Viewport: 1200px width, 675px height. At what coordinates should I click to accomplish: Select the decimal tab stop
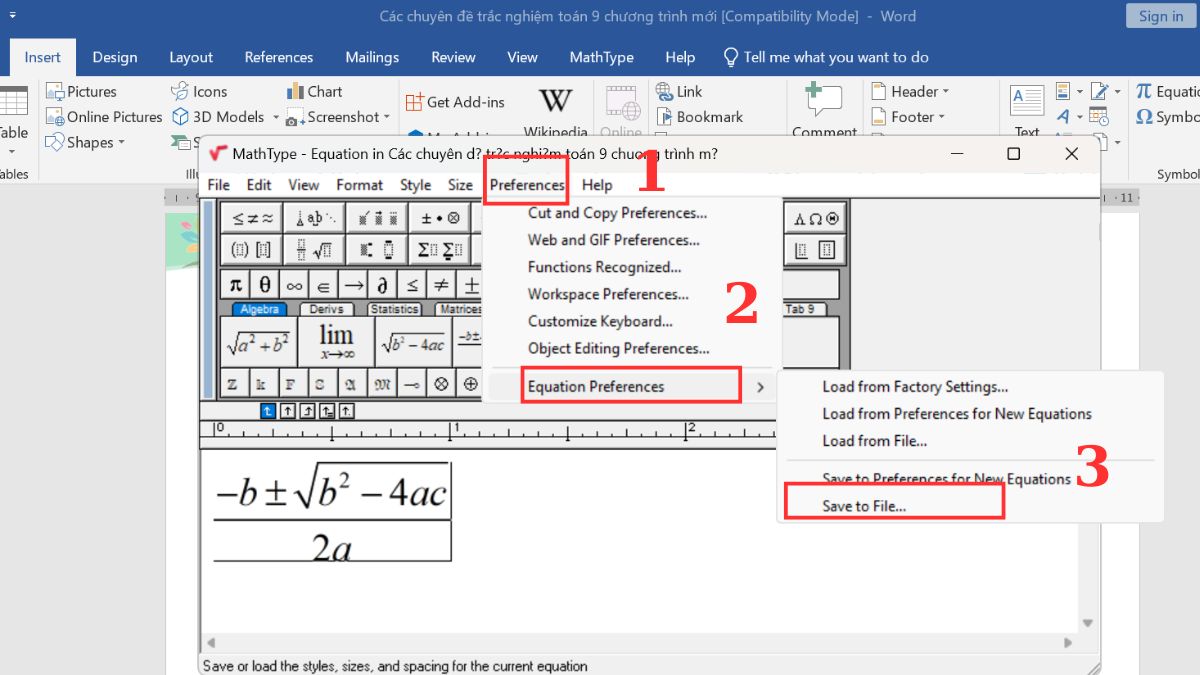pyautogui.click(x=346, y=410)
